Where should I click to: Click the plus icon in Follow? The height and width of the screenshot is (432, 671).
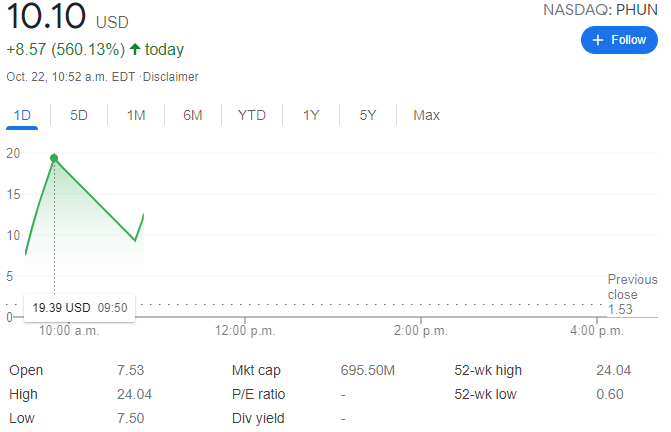click(598, 39)
